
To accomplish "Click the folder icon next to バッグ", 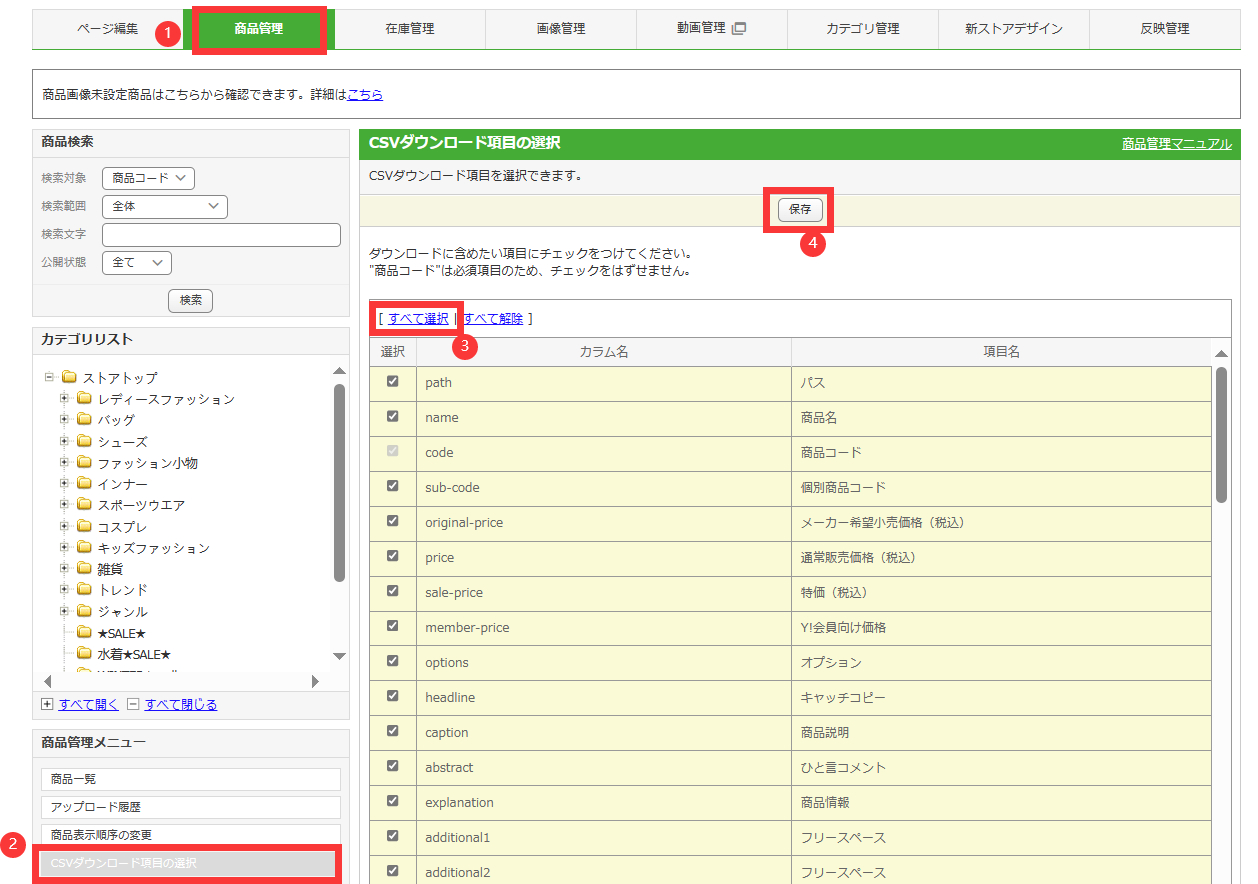I will click(x=84, y=420).
